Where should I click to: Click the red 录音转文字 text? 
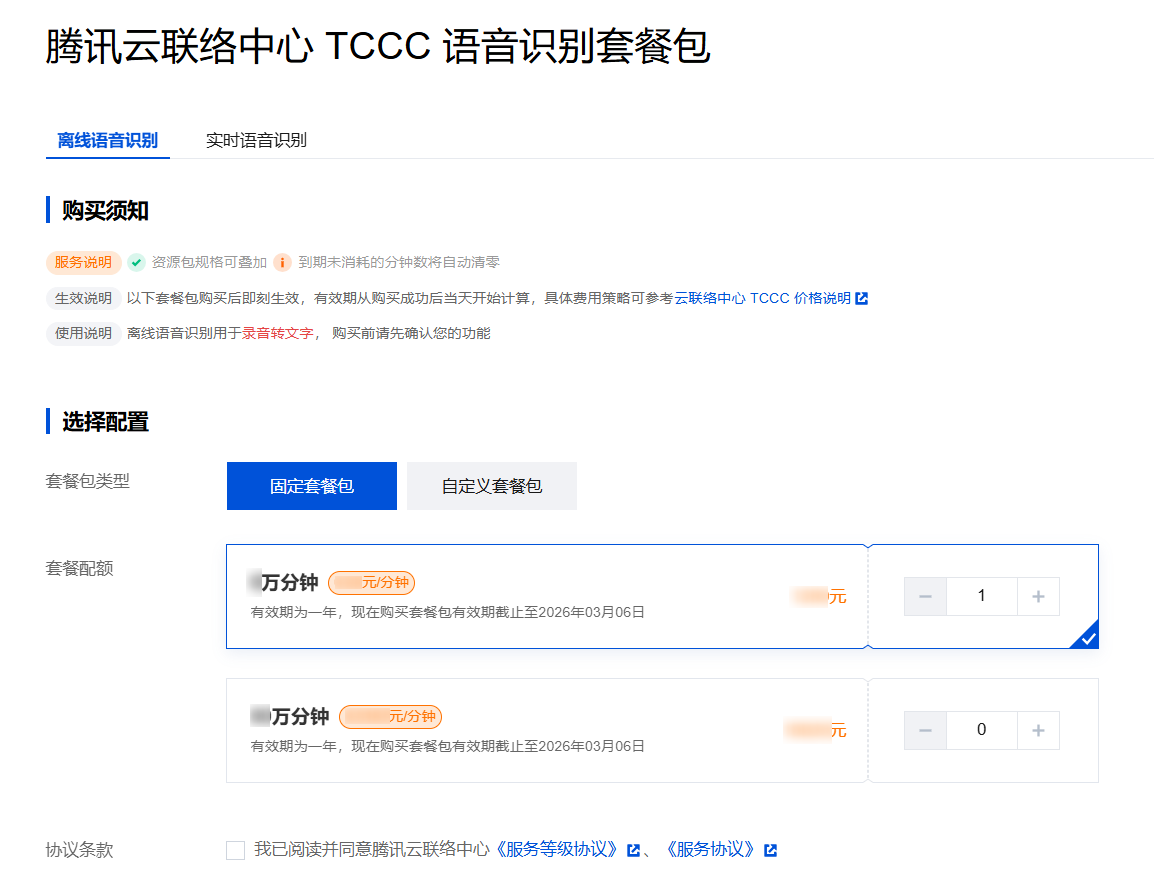[x=277, y=333]
